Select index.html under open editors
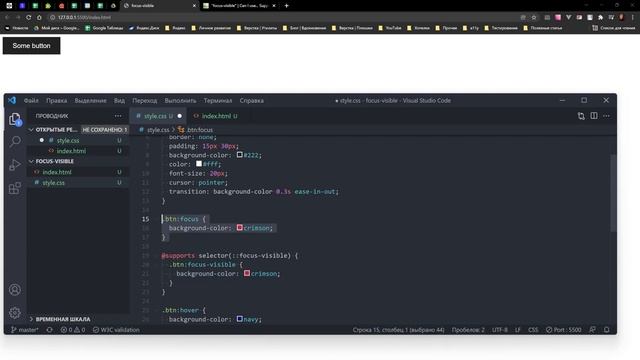 click(x=78, y=151)
